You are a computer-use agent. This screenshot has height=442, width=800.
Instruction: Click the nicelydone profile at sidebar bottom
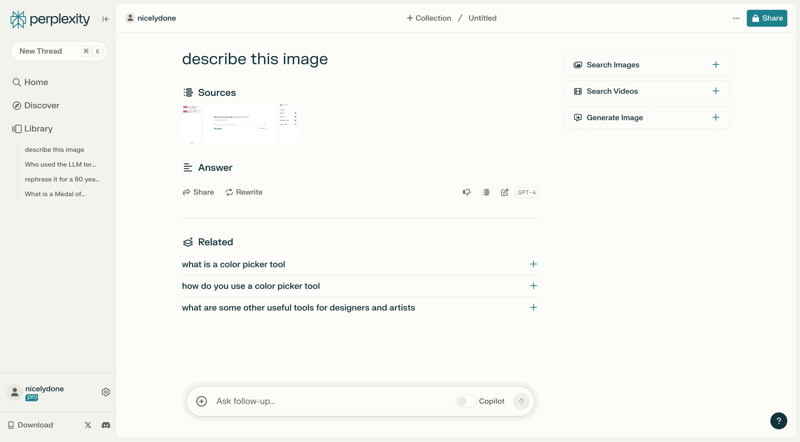pyautogui.click(x=37, y=392)
